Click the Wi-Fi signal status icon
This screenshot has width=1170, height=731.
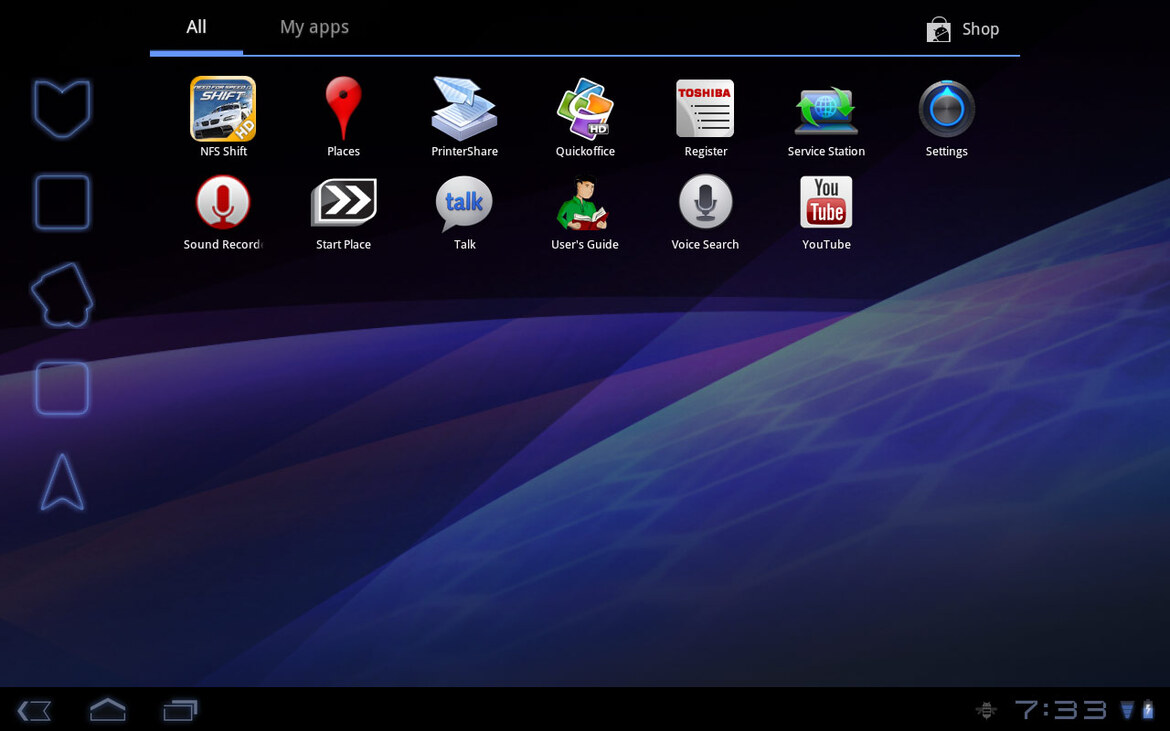tap(1127, 710)
